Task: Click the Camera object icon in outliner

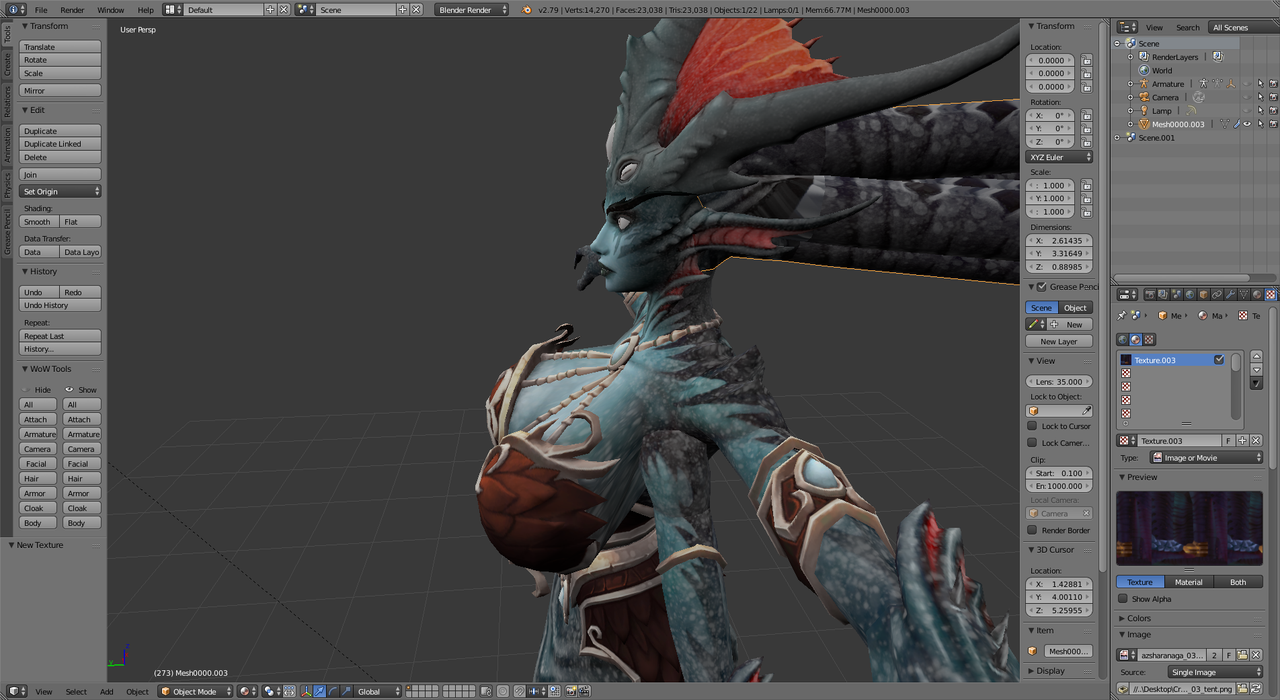Action: pyautogui.click(x=1144, y=97)
